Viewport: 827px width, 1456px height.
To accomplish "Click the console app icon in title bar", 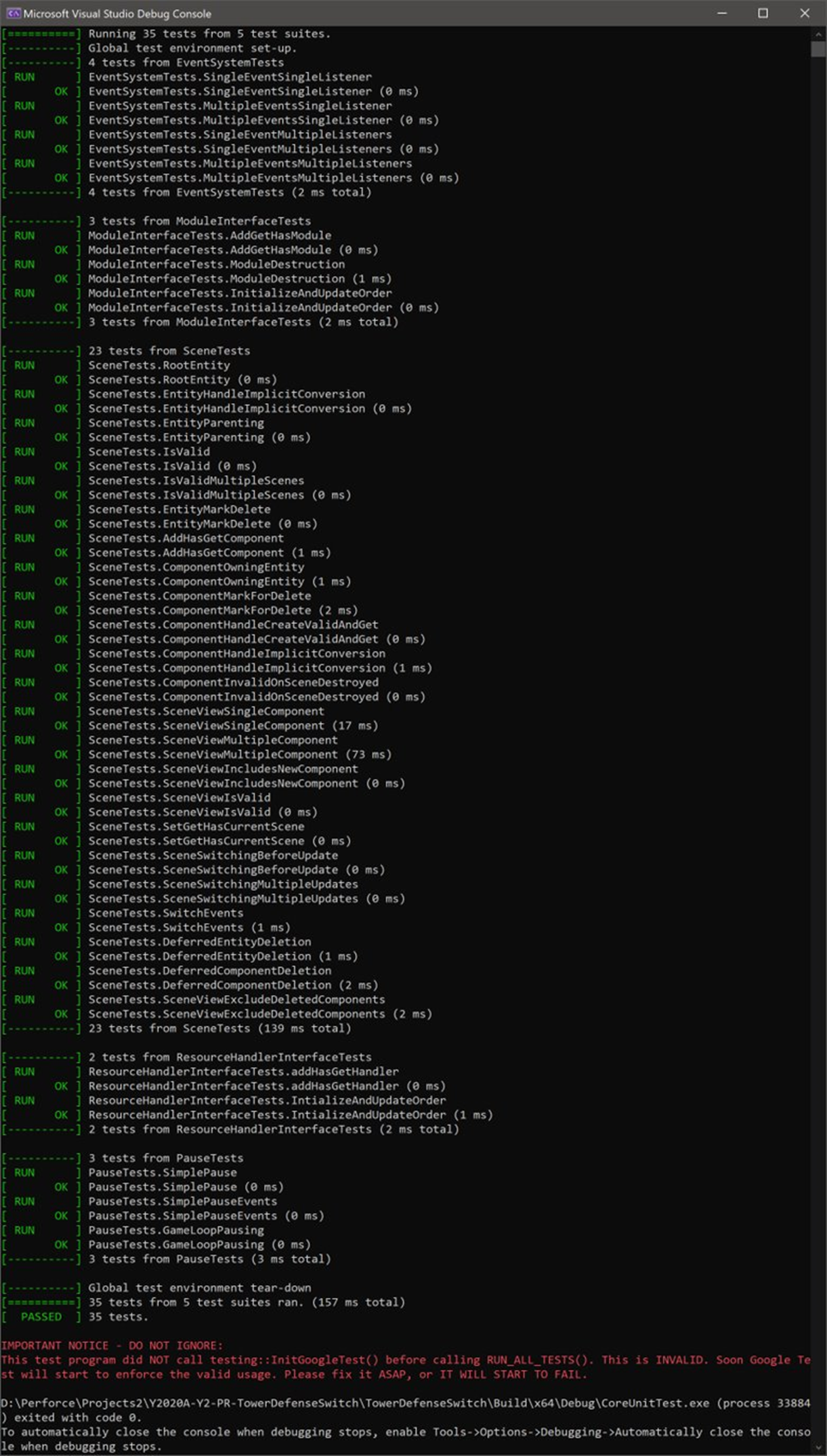I will point(13,13).
